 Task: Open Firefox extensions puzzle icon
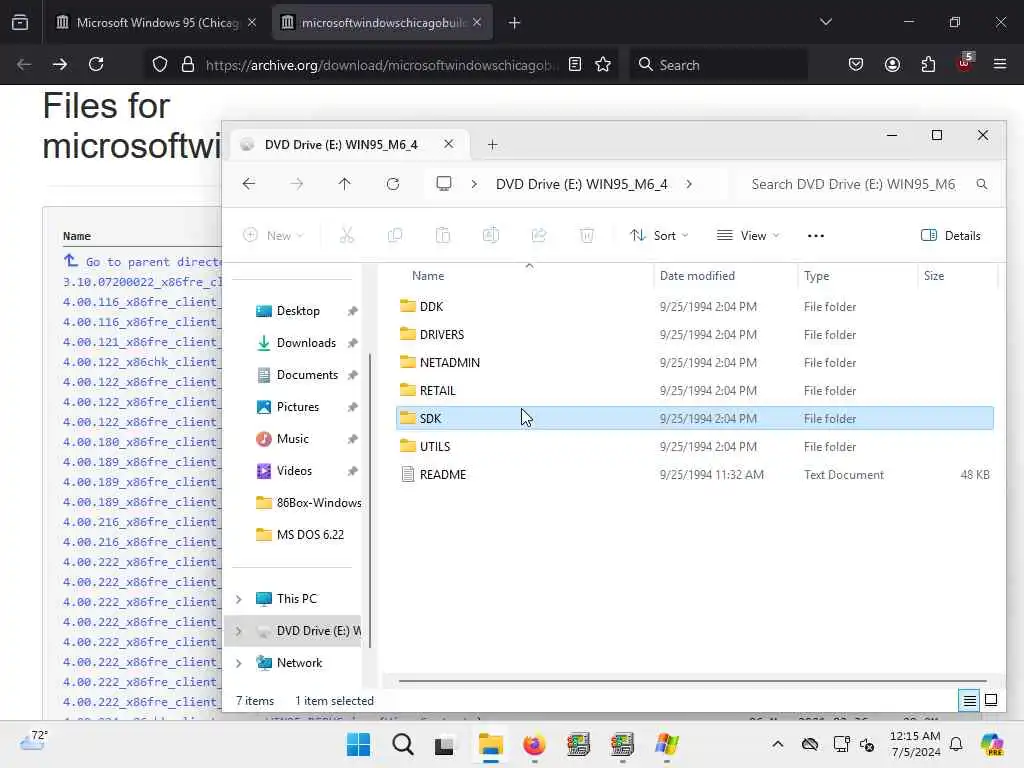tap(928, 64)
